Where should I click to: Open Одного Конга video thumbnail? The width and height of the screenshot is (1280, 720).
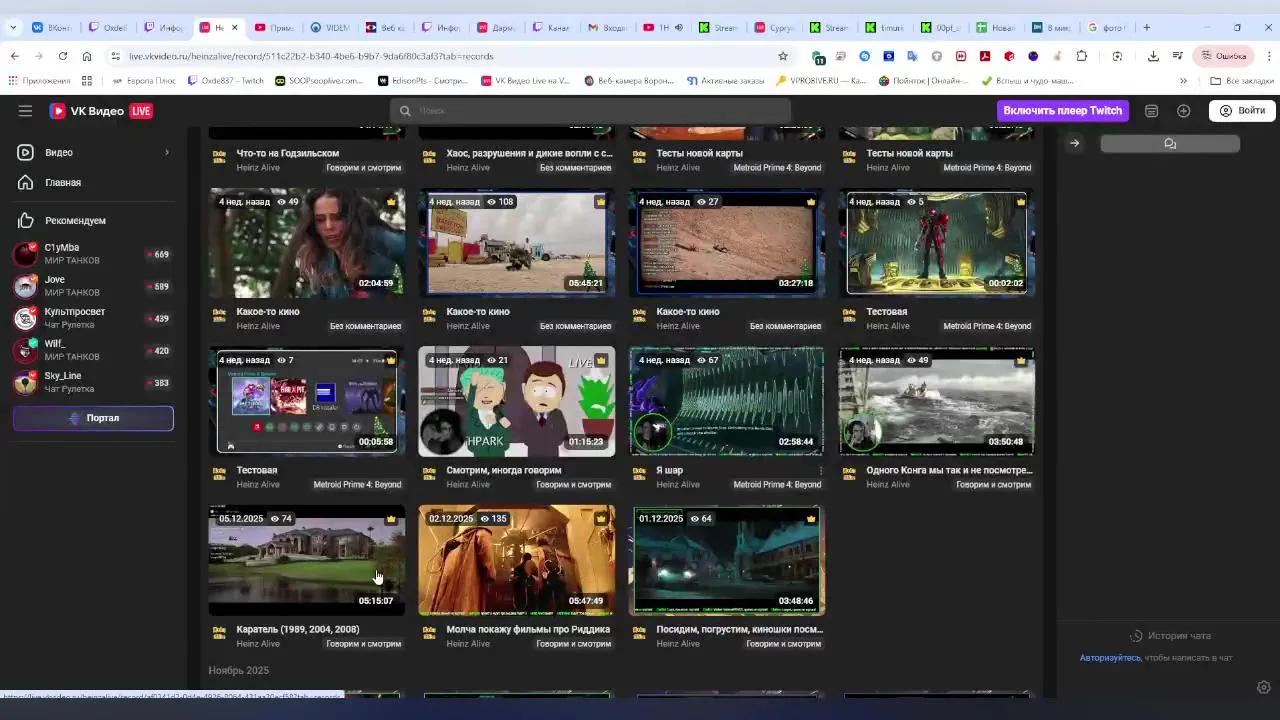(937, 401)
